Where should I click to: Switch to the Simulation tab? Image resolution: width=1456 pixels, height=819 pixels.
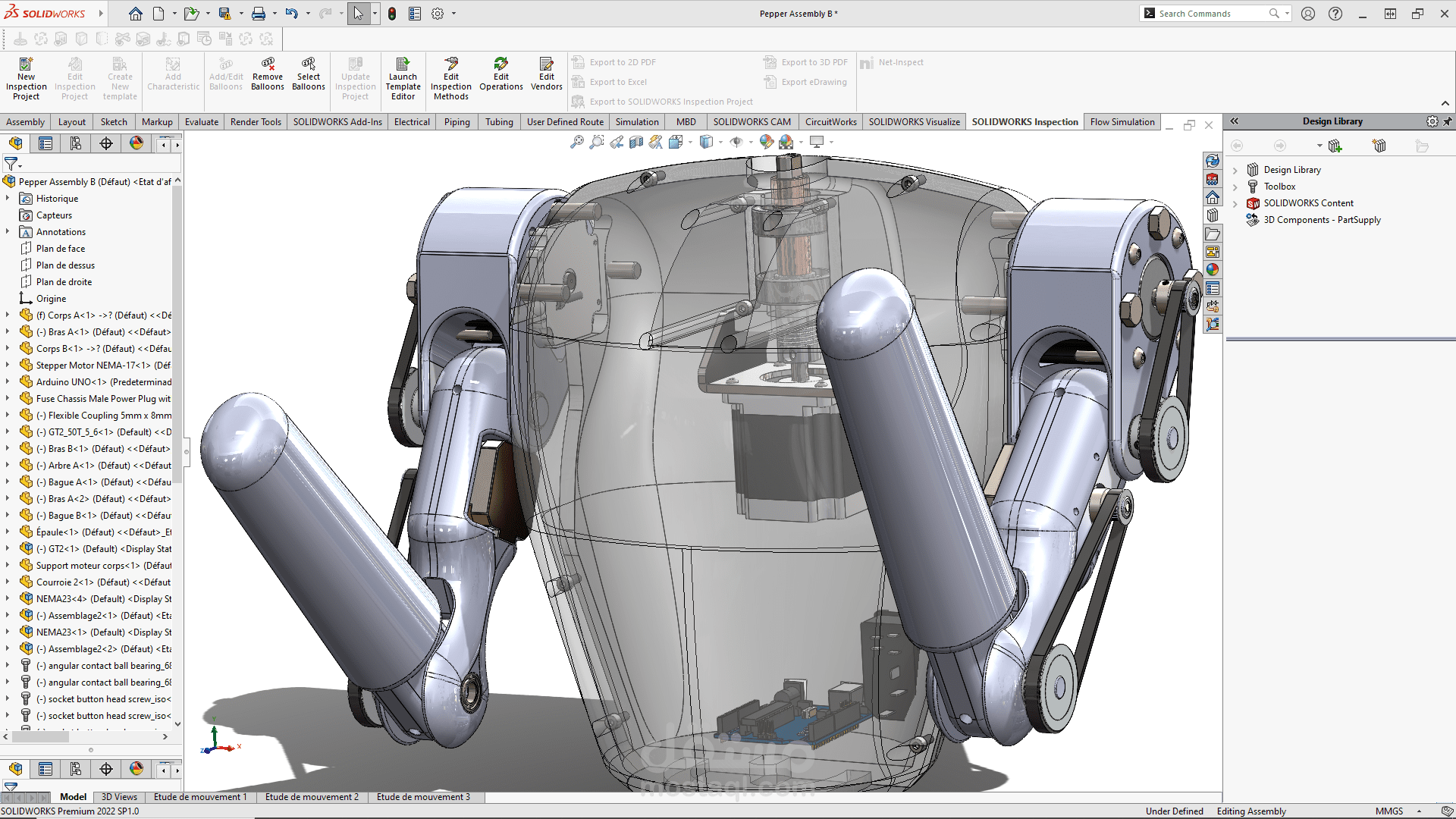click(x=636, y=122)
